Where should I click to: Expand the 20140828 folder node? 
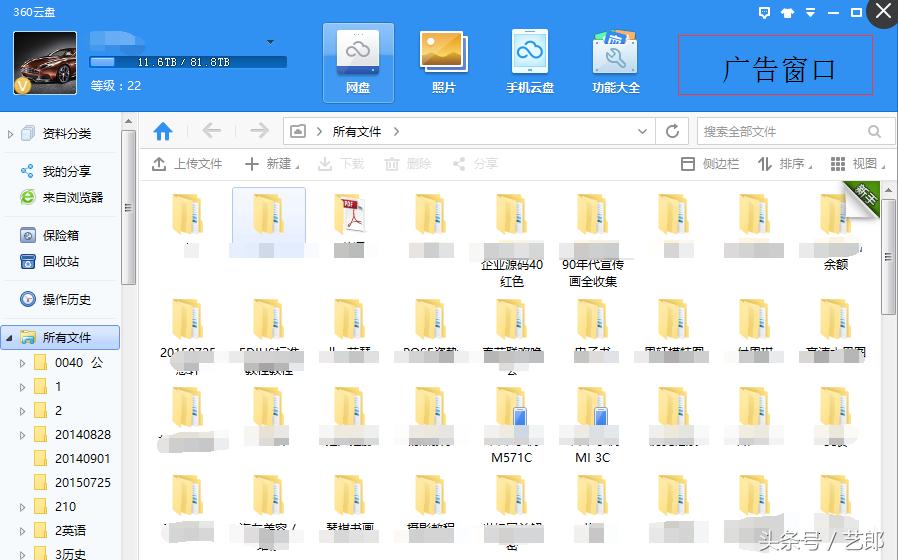click(22, 435)
